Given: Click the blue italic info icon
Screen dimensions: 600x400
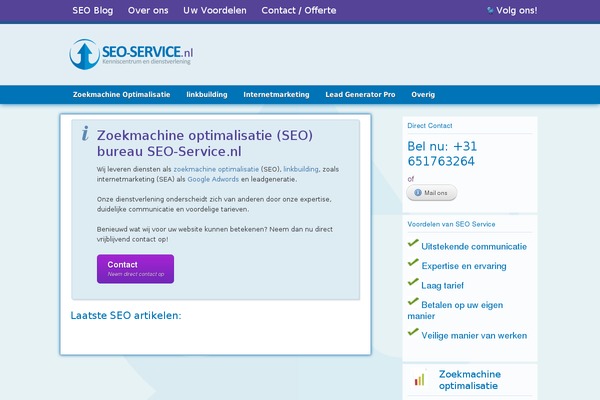Looking at the screenshot, I should pyautogui.click(x=86, y=133).
